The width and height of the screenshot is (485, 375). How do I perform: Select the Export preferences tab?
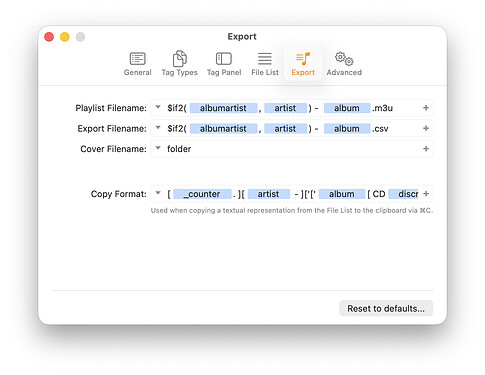pos(303,64)
